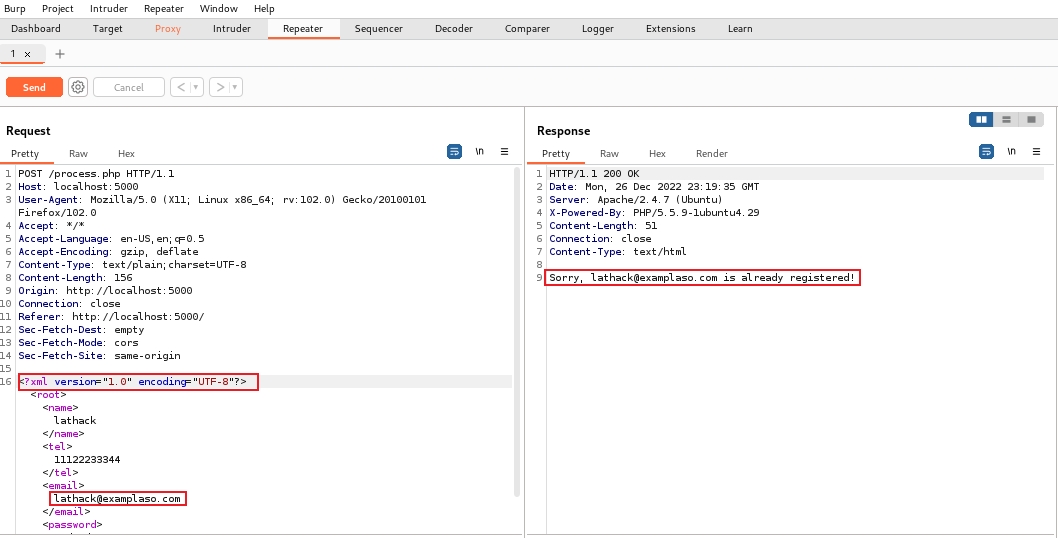Open next history dropdown arrow

pos(235,87)
